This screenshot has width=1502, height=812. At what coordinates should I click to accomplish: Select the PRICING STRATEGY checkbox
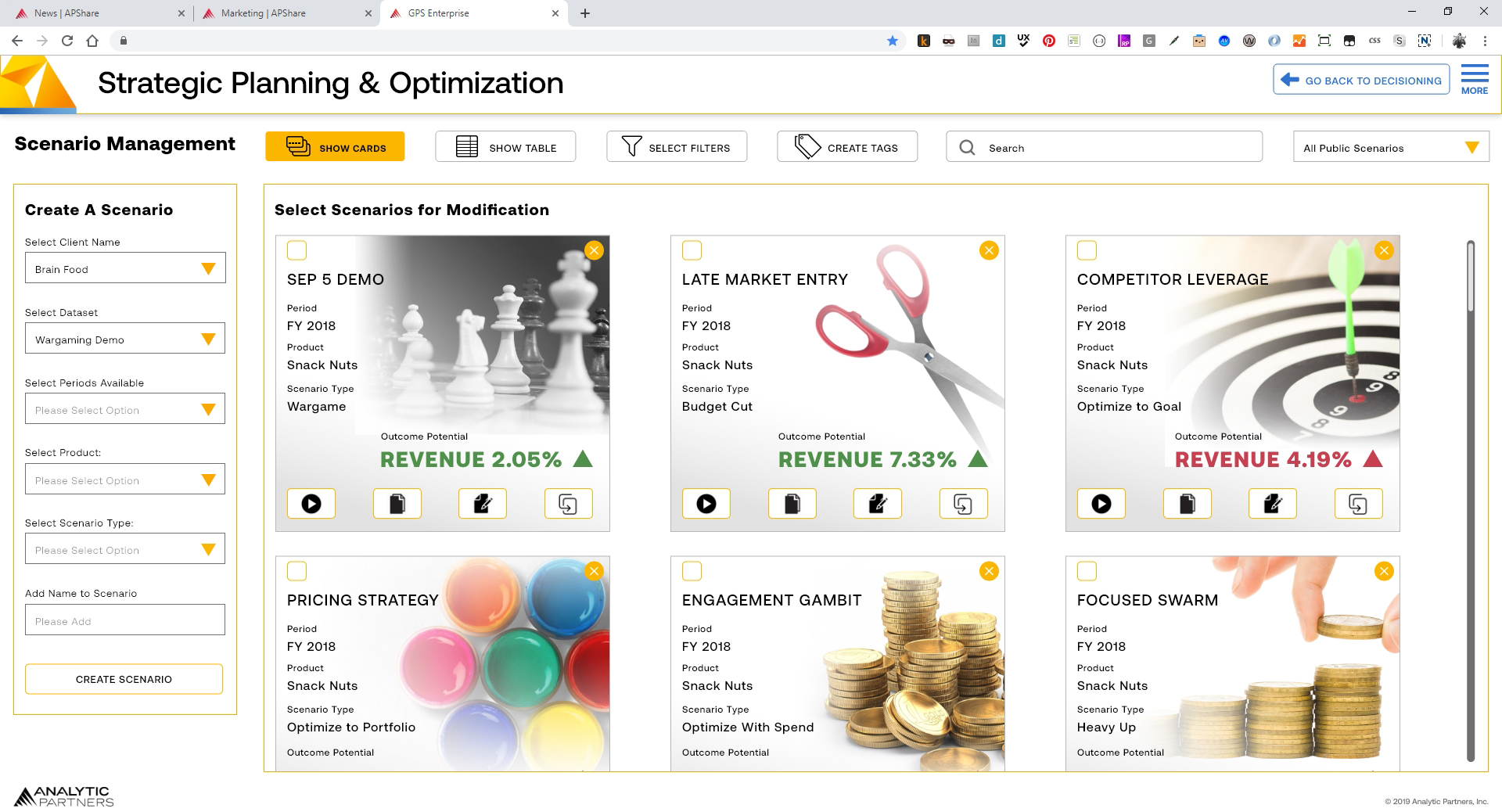click(297, 571)
